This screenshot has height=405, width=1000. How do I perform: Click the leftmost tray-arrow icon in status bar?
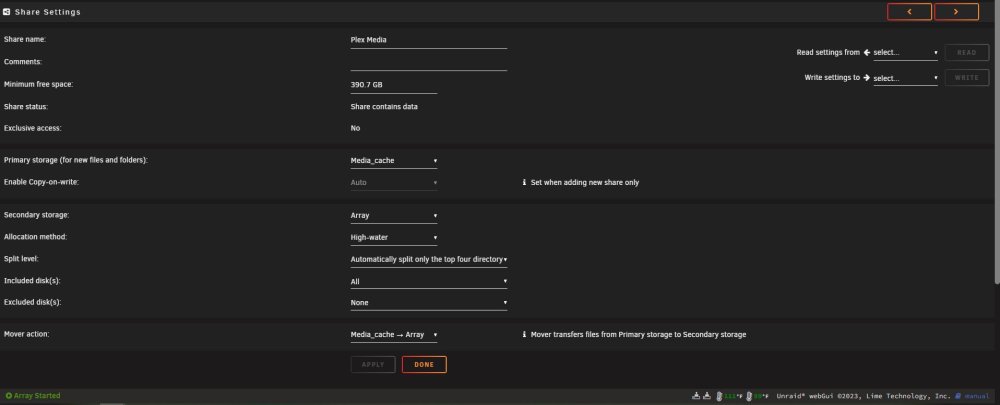coord(696,396)
